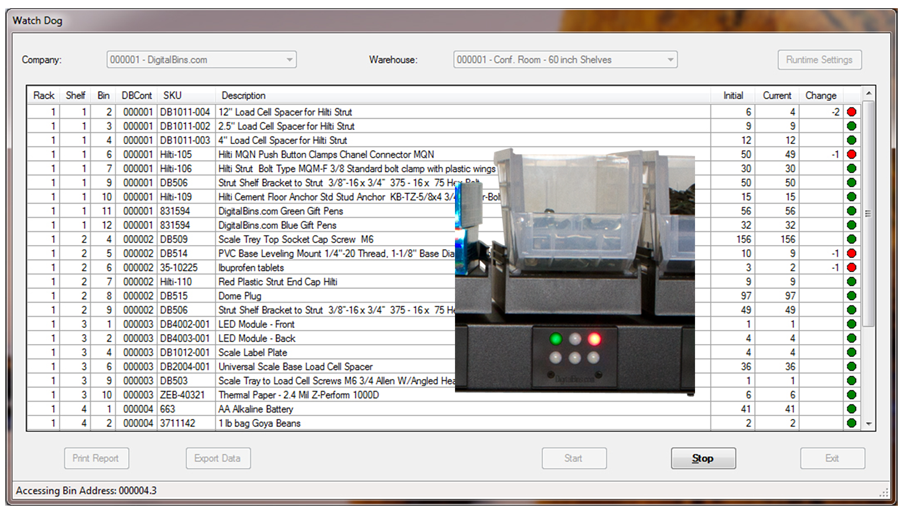Click green status dot for DB1011-002 row

tap(851, 126)
